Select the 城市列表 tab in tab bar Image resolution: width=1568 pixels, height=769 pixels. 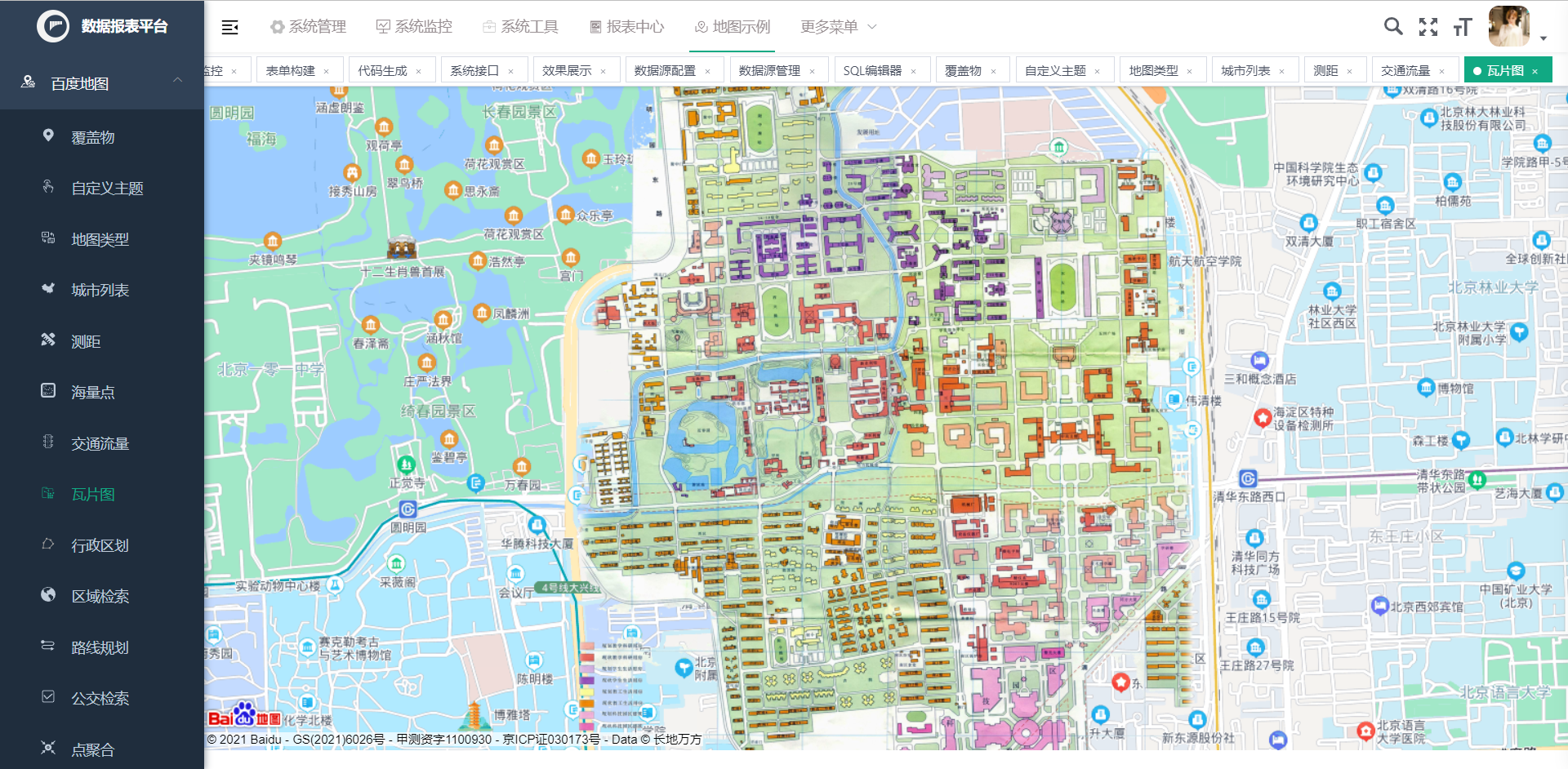1245,69
